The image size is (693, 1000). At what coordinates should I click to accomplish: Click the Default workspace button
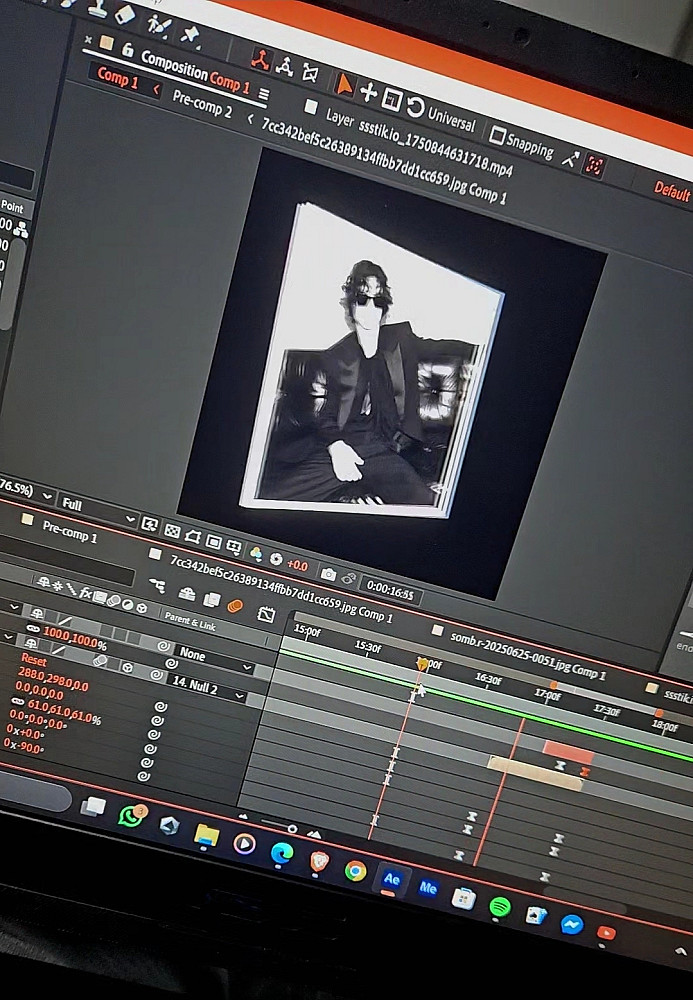pos(671,190)
